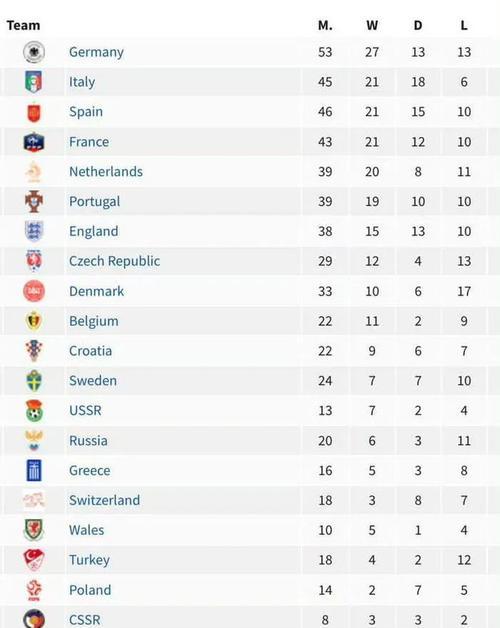Sort table by the M. column header
This screenshot has height=628, width=500.
coord(325,25)
